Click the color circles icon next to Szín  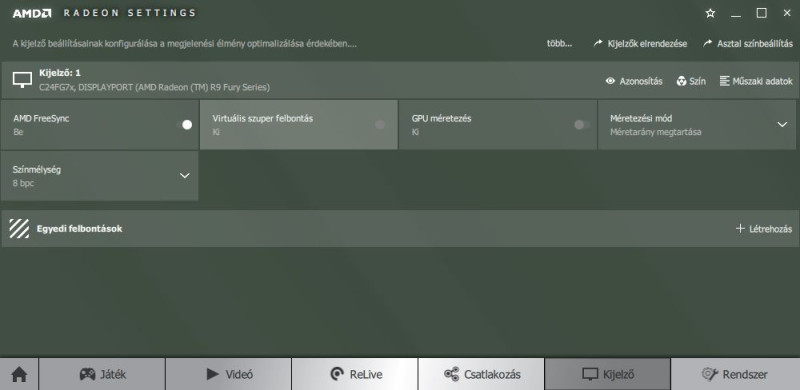681,81
